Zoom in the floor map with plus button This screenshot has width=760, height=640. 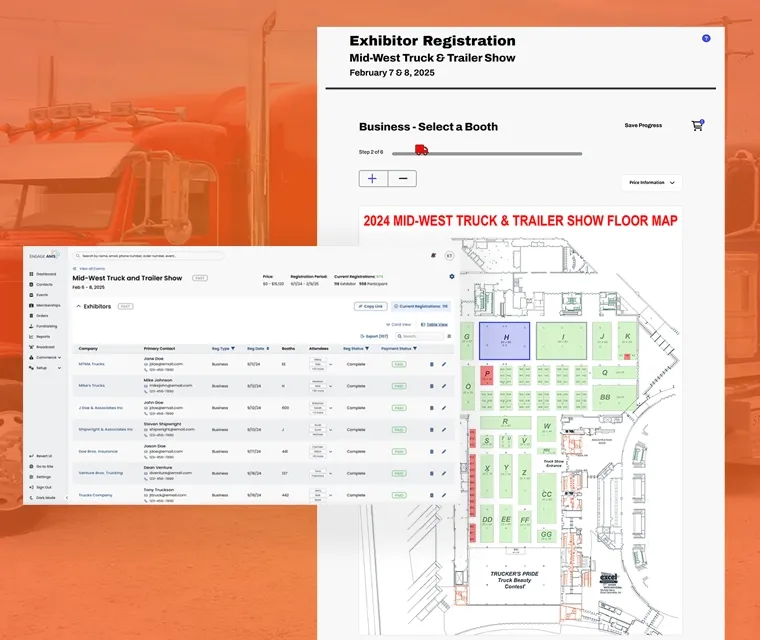pyautogui.click(x=373, y=178)
